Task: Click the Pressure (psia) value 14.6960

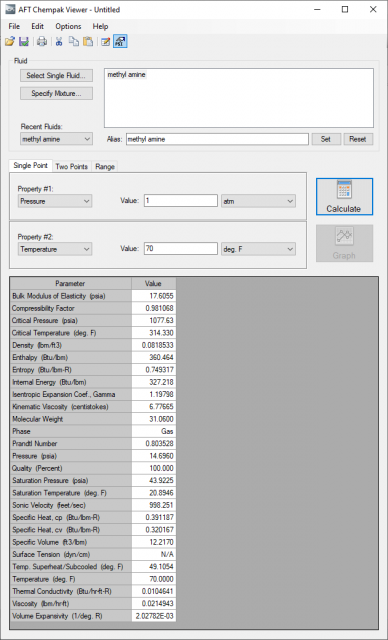Action: tap(153, 456)
